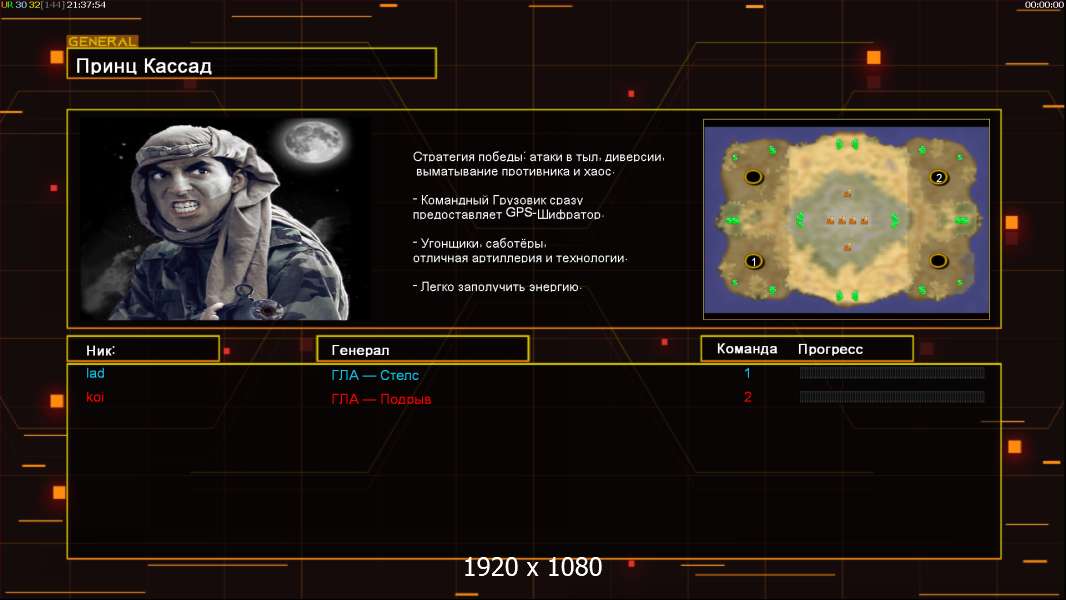The image size is (1066, 600).
Task: Select player nickname "koi"
Action: click(x=95, y=397)
